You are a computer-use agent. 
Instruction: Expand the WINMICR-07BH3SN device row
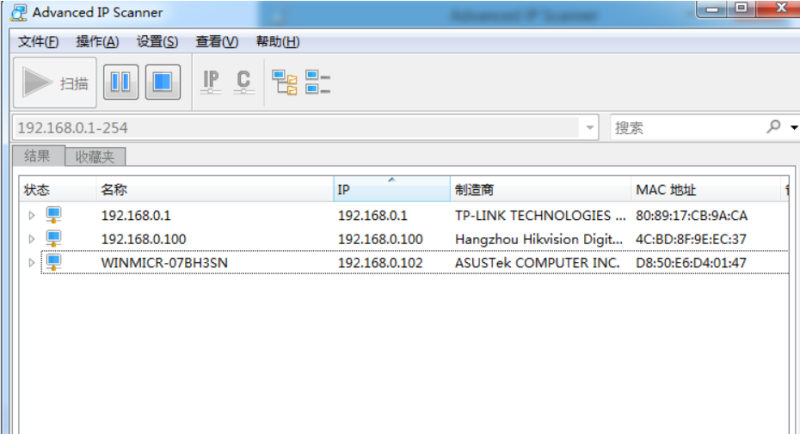(x=31, y=263)
